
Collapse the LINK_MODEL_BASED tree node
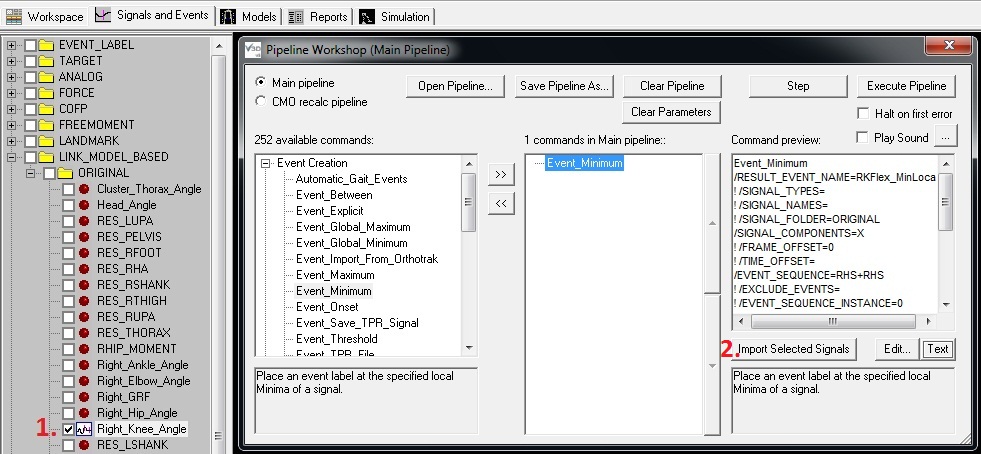tap(12, 157)
